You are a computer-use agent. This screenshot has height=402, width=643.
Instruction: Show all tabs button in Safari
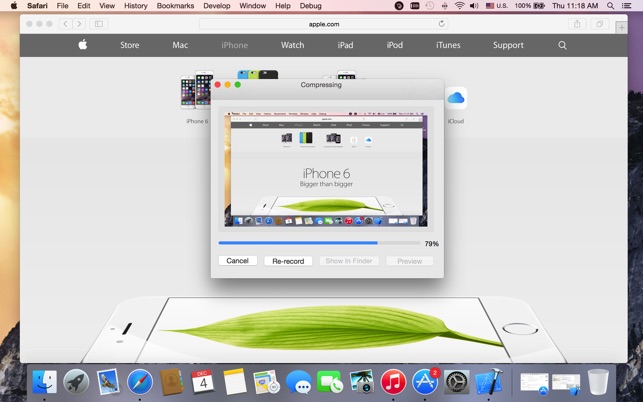pos(600,24)
